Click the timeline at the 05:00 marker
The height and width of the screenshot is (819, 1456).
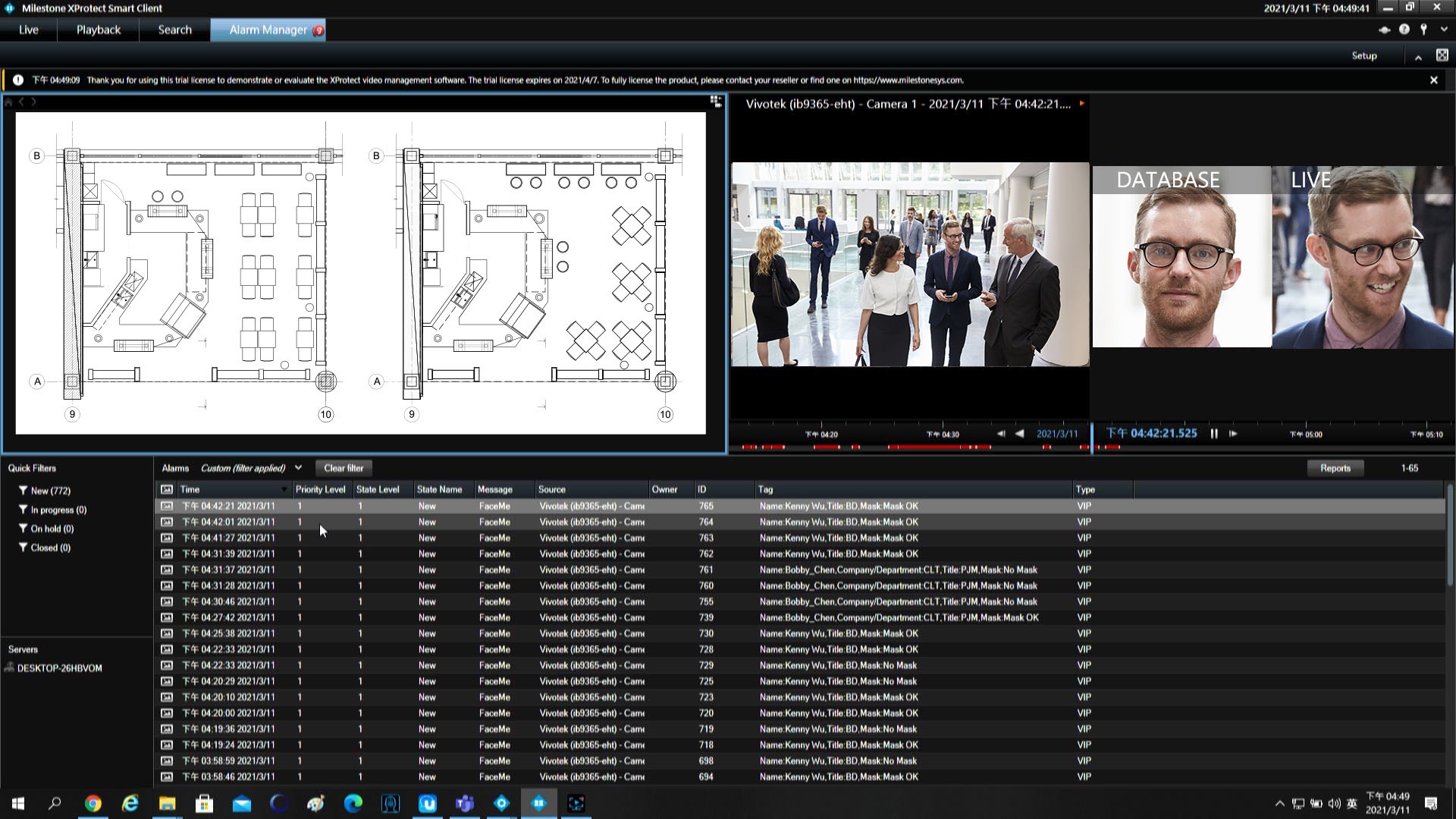pos(1306,435)
